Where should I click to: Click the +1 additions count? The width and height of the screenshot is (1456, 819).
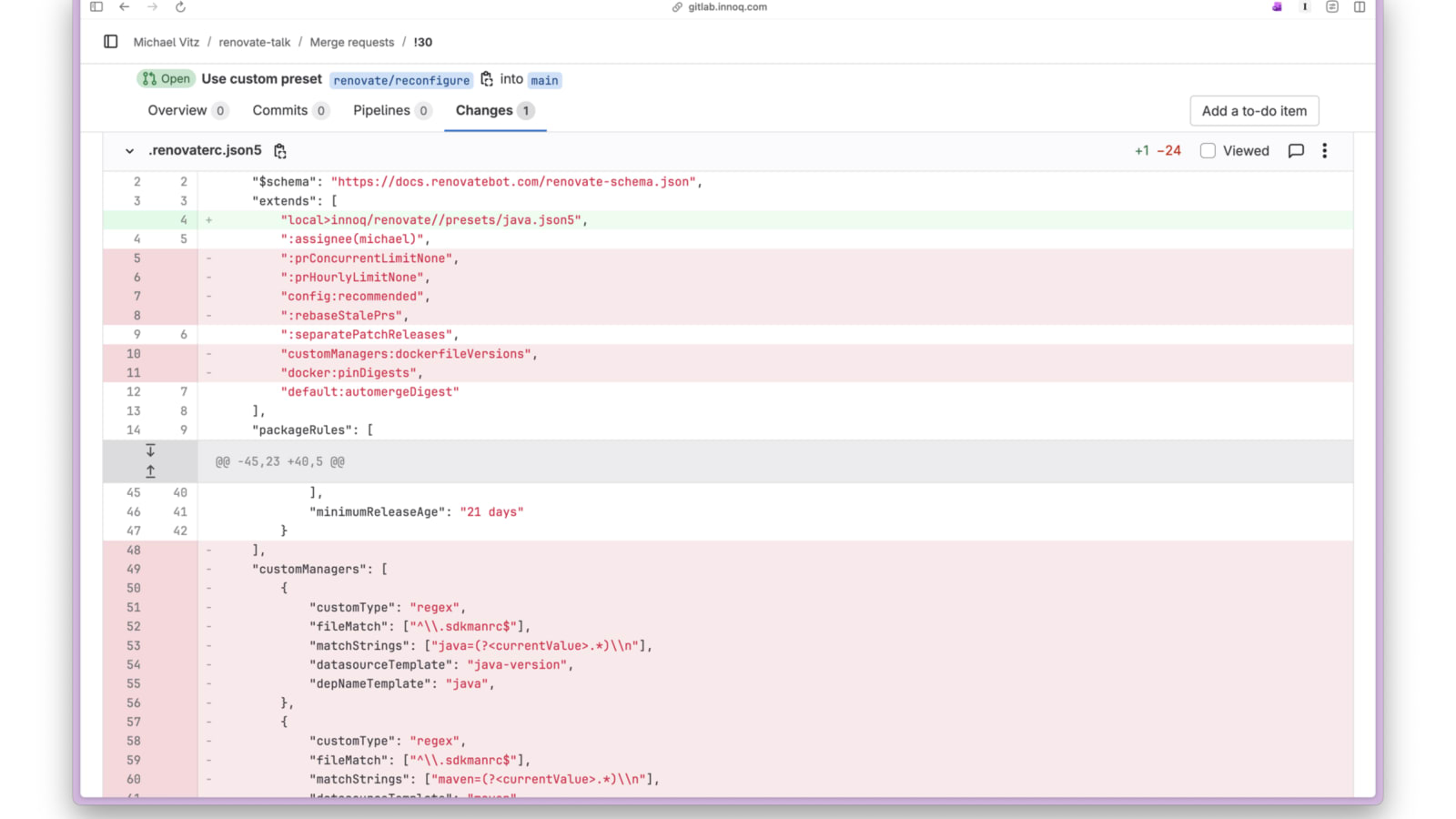click(1142, 151)
